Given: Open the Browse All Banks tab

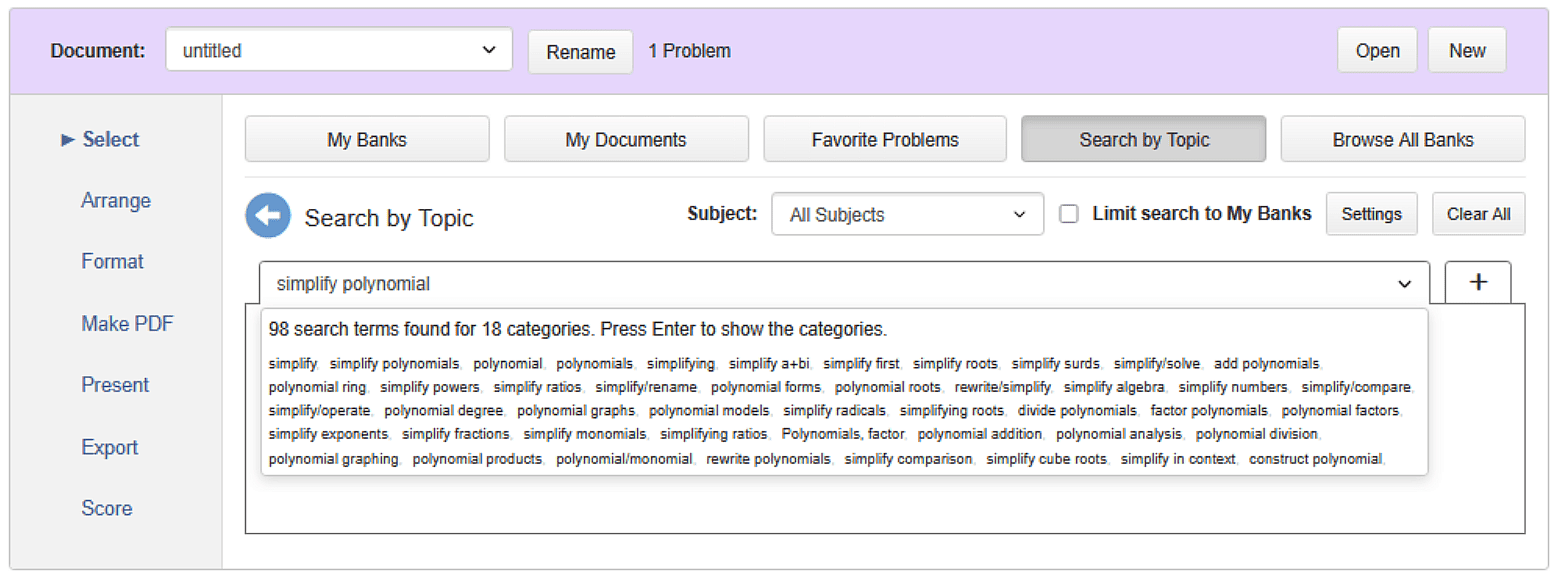Looking at the screenshot, I should click(x=1402, y=139).
